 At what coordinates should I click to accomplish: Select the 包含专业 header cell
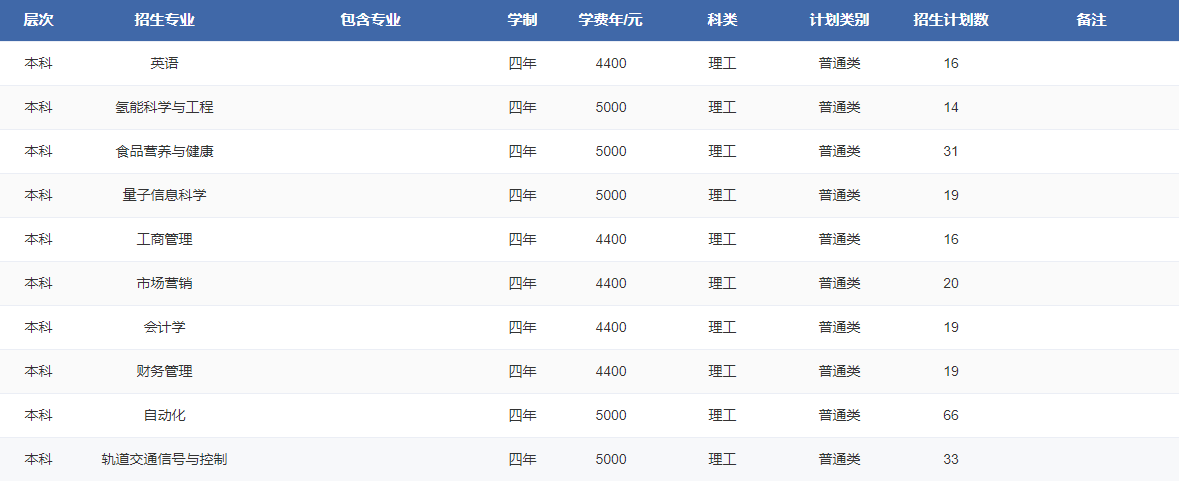pyautogui.click(x=370, y=20)
